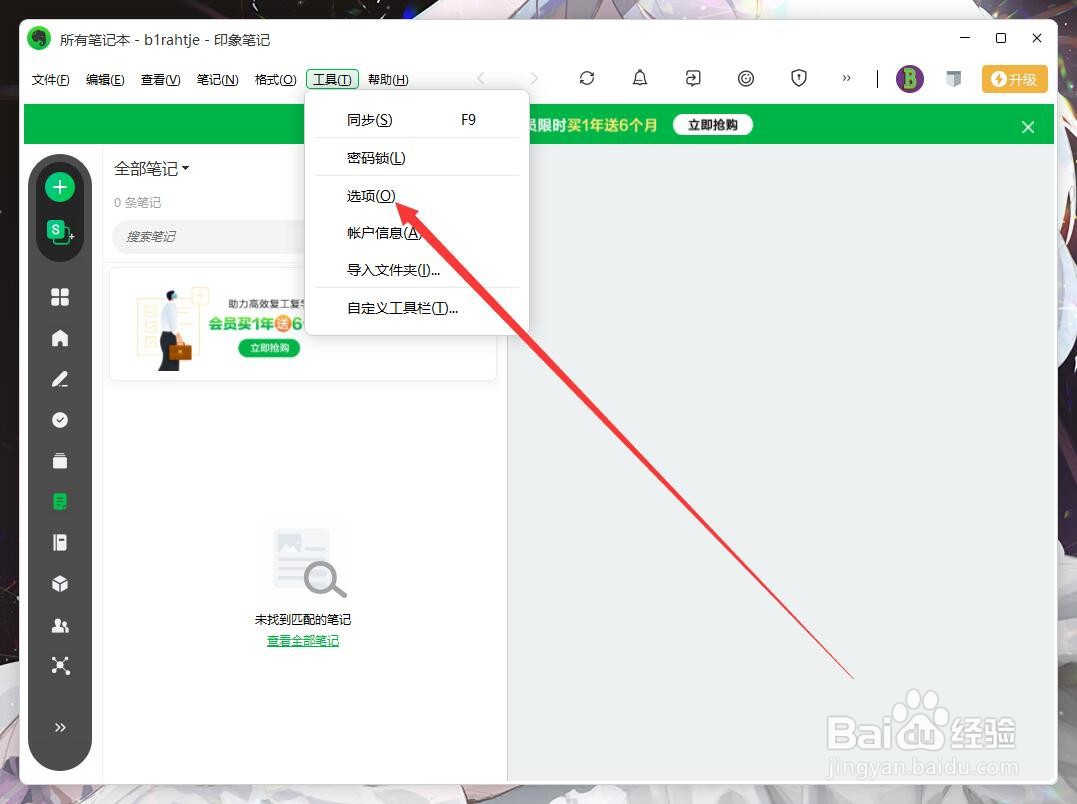Open the notebooks stack icon in sidebar
The height and width of the screenshot is (804, 1077).
coord(60,542)
